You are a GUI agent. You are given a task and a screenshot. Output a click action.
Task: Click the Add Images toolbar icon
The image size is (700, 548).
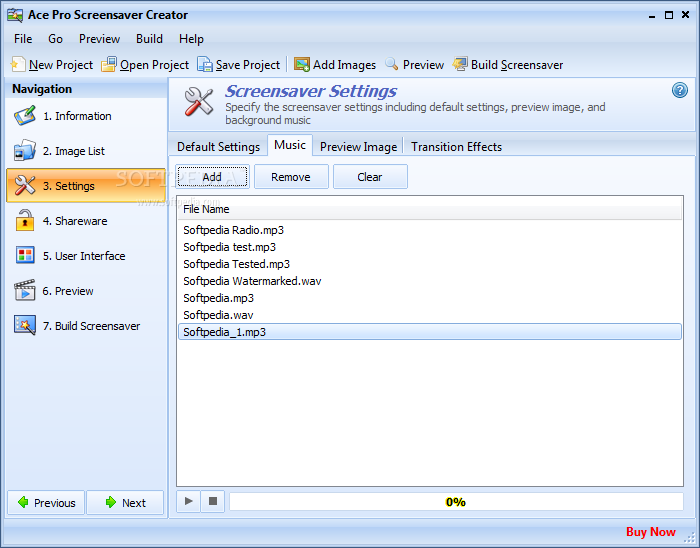point(302,64)
